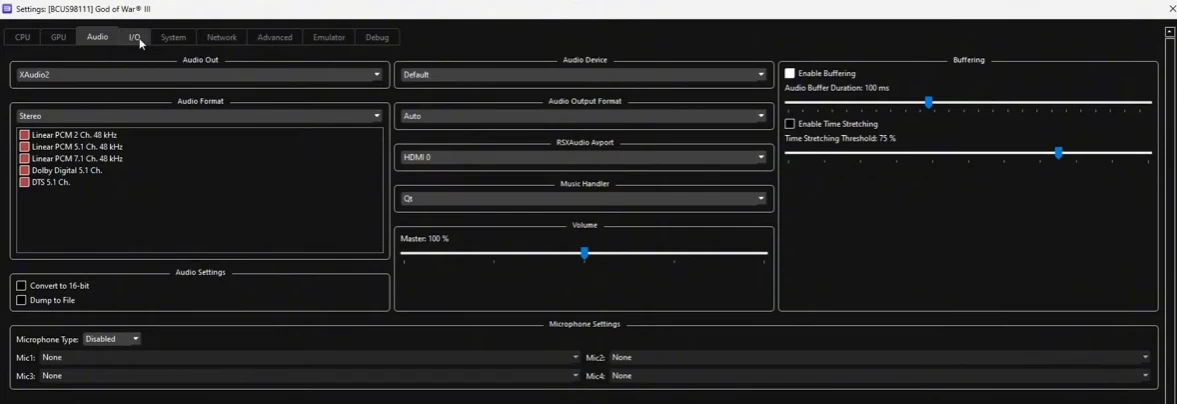The height and width of the screenshot is (404, 1177).
Task: Open the RSXAudio Avport HDMI 0 dropdown
Action: click(584, 157)
